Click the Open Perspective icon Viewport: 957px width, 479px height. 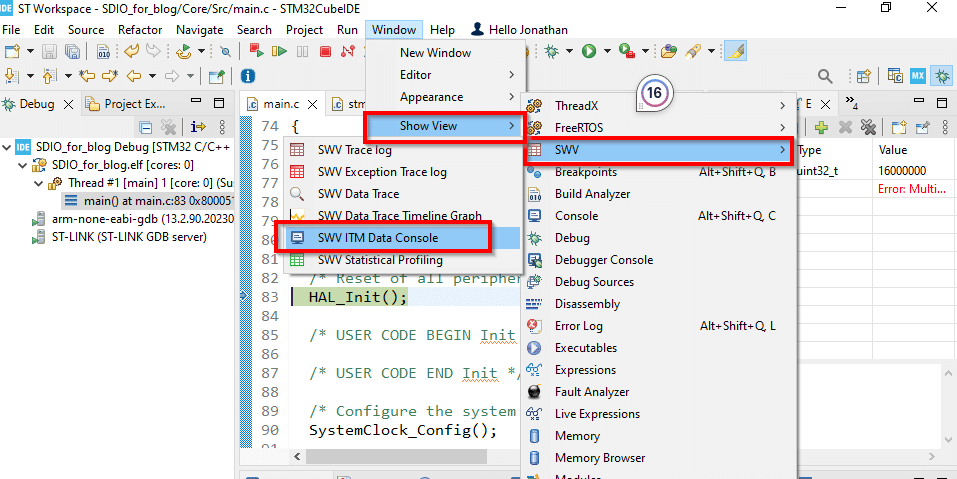(x=863, y=76)
